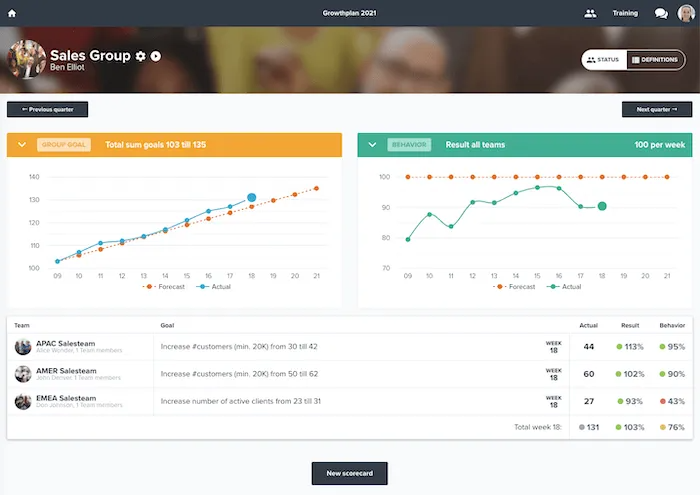Viewport: 700px width, 495px height.
Task: Open Sales Group settings gear
Action: point(141,55)
